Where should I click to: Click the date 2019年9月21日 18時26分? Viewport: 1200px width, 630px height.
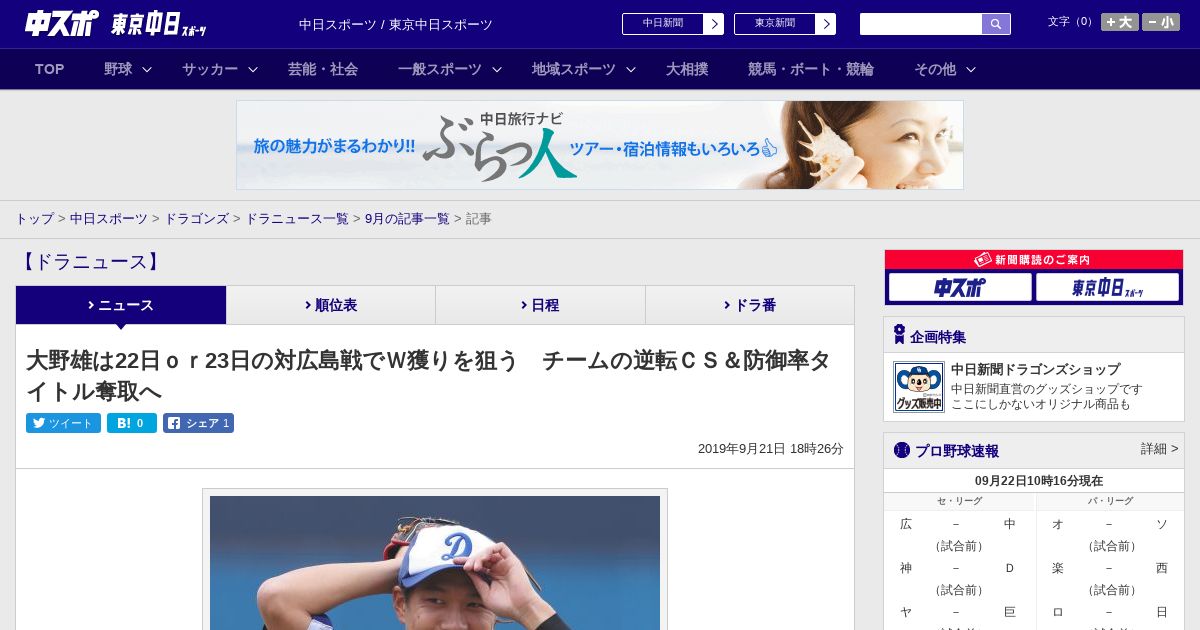[x=770, y=449]
